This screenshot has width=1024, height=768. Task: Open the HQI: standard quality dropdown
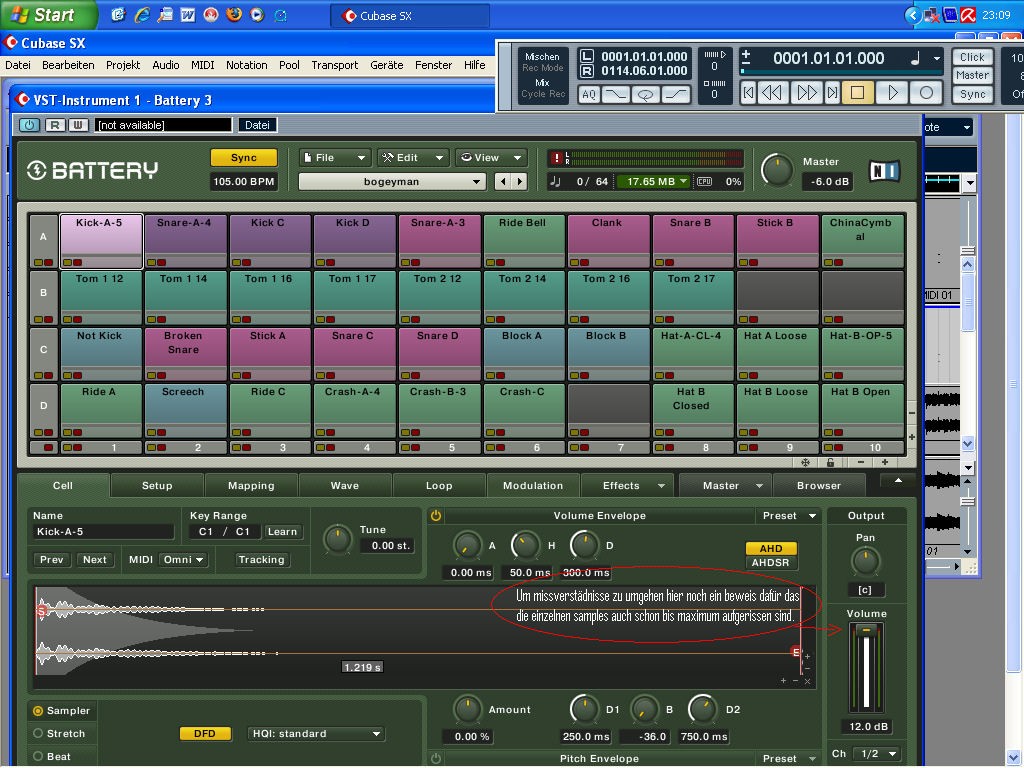pos(316,734)
